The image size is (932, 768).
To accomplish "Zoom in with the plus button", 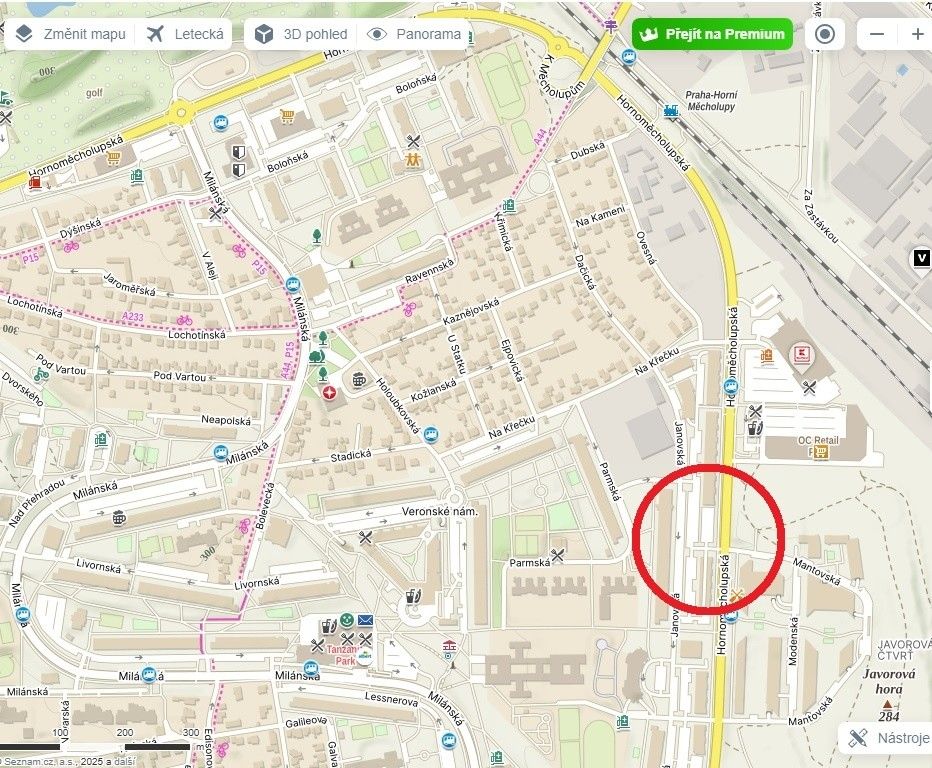I will (x=917, y=34).
